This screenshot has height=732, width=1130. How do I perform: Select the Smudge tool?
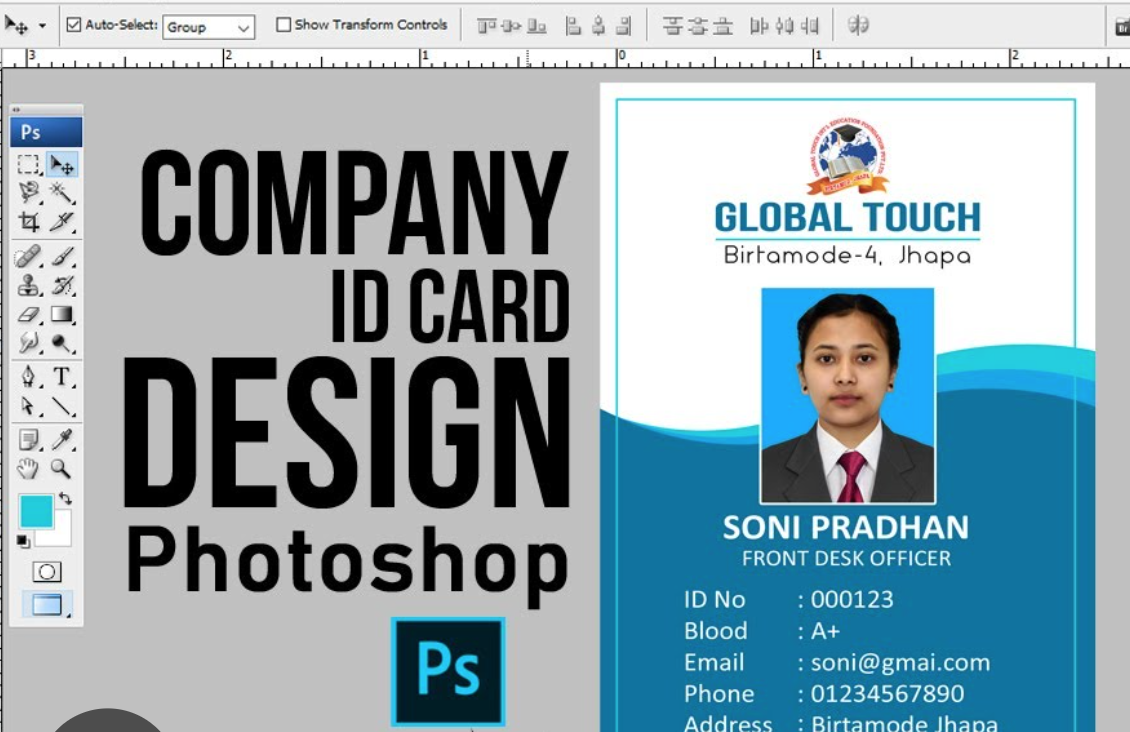click(x=29, y=343)
